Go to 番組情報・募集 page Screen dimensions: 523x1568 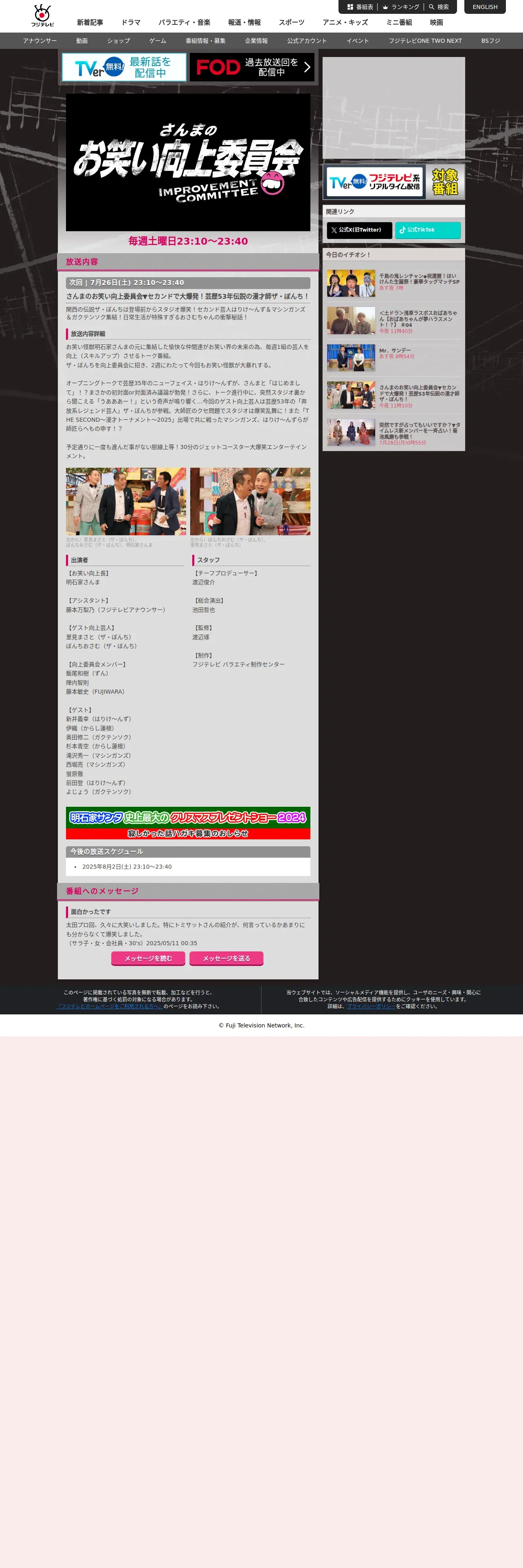click(206, 41)
